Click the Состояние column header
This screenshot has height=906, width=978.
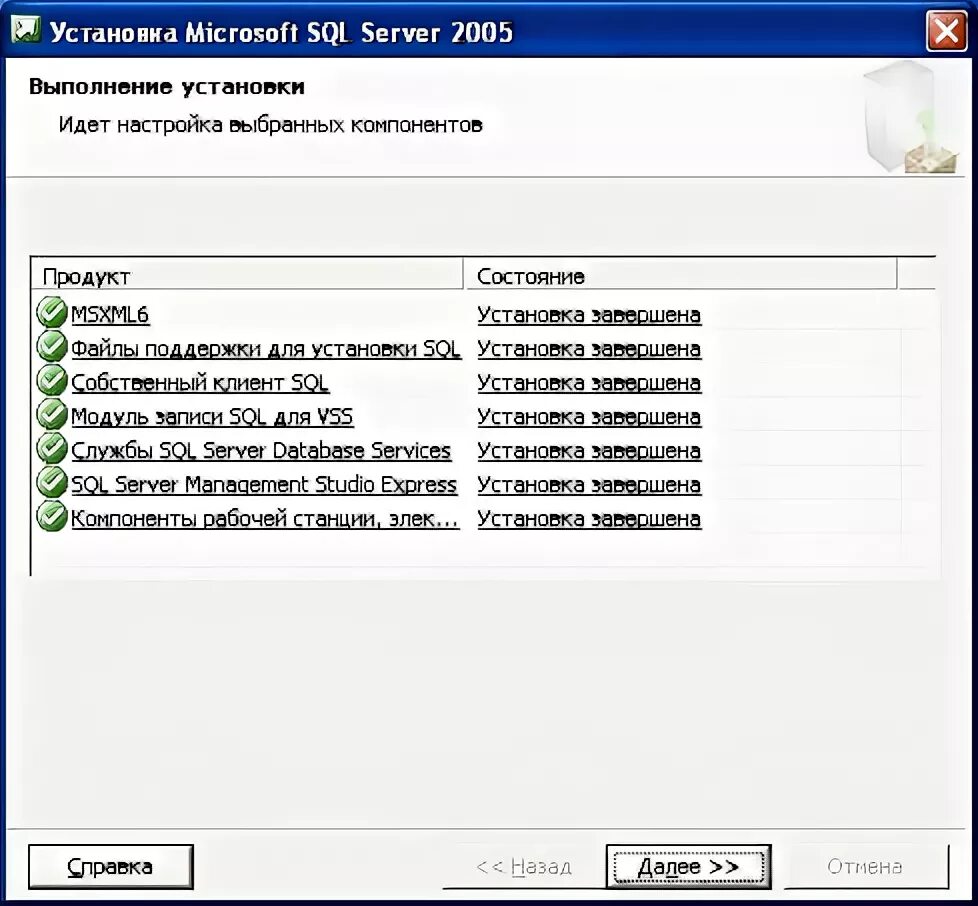[680, 274]
